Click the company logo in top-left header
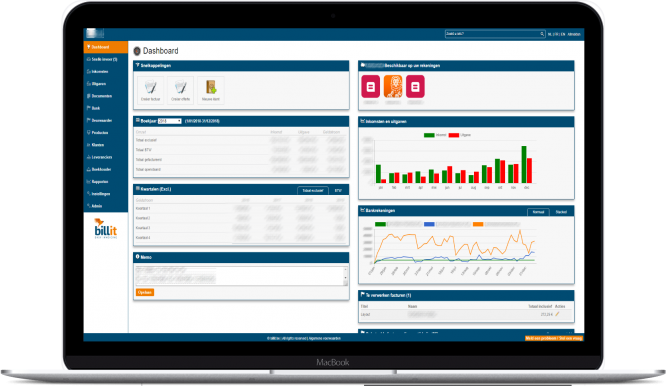Image resolution: width=666 pixels, height=386 pixels. click(95, 34)
